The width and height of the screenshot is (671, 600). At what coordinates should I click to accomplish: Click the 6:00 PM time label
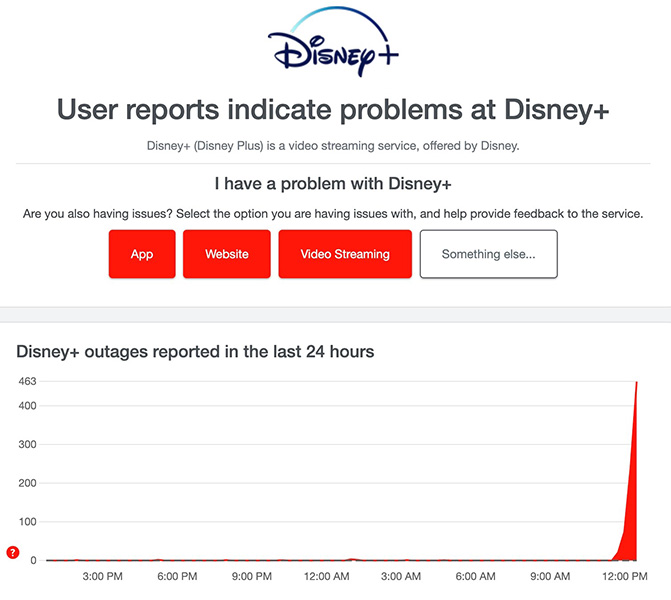coord(177,577)
